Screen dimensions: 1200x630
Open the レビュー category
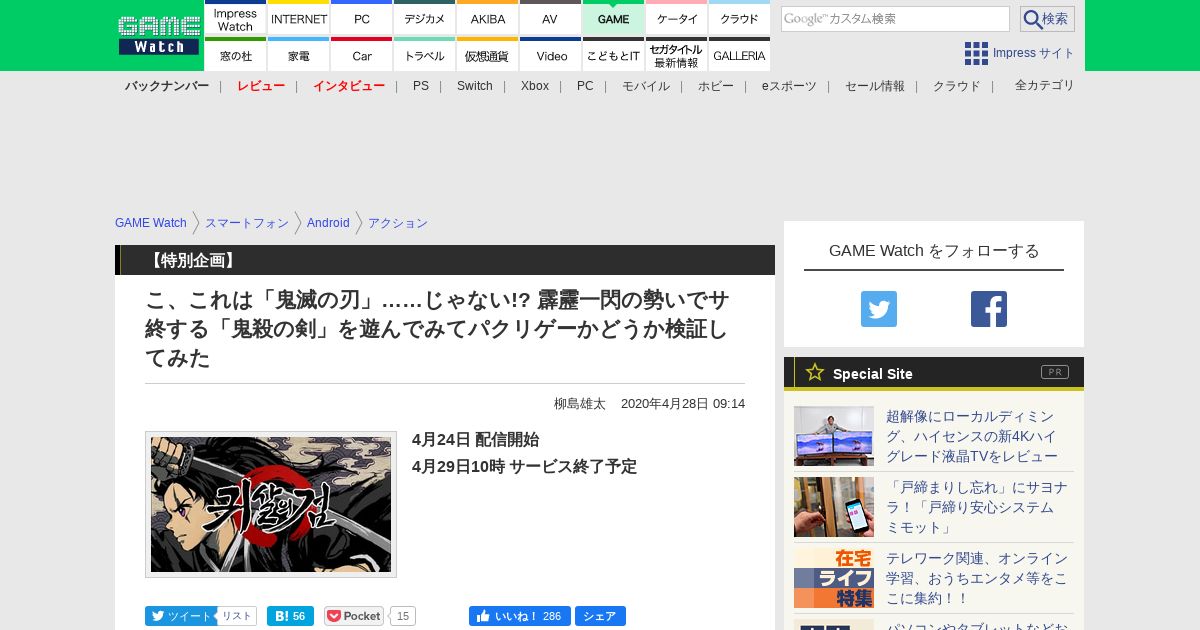pos(261,86)
